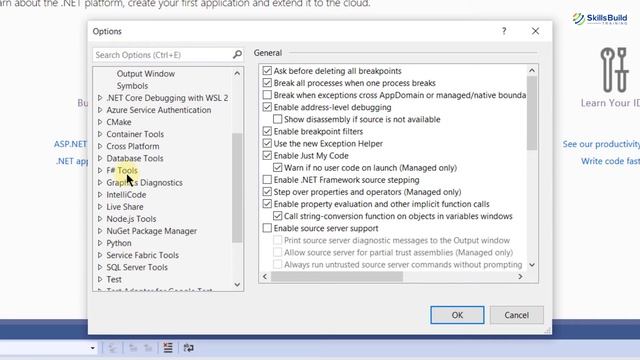Screen dimensions: 640x360
Task: Click the settings horizontal scrollbar thumb
Action: pos(337,277)
